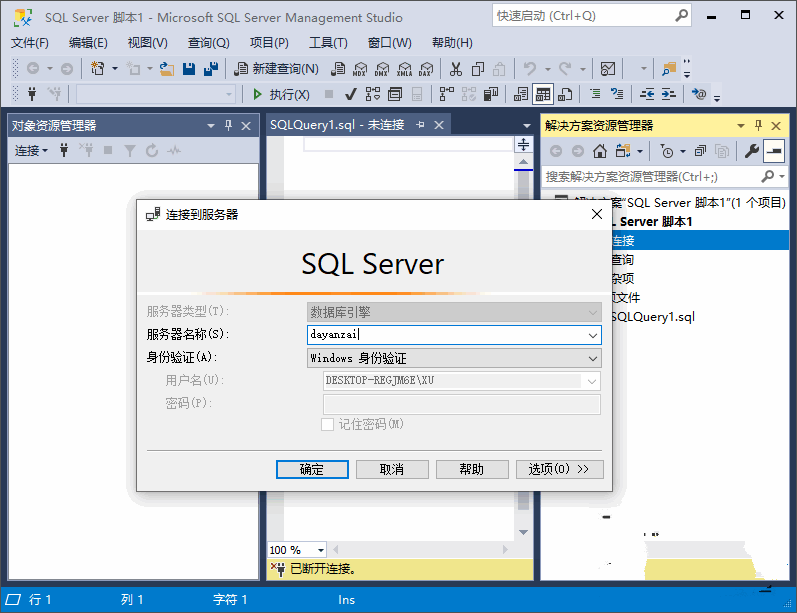
Task: Pin the Object Explorer panel
Action: point(228,126)
